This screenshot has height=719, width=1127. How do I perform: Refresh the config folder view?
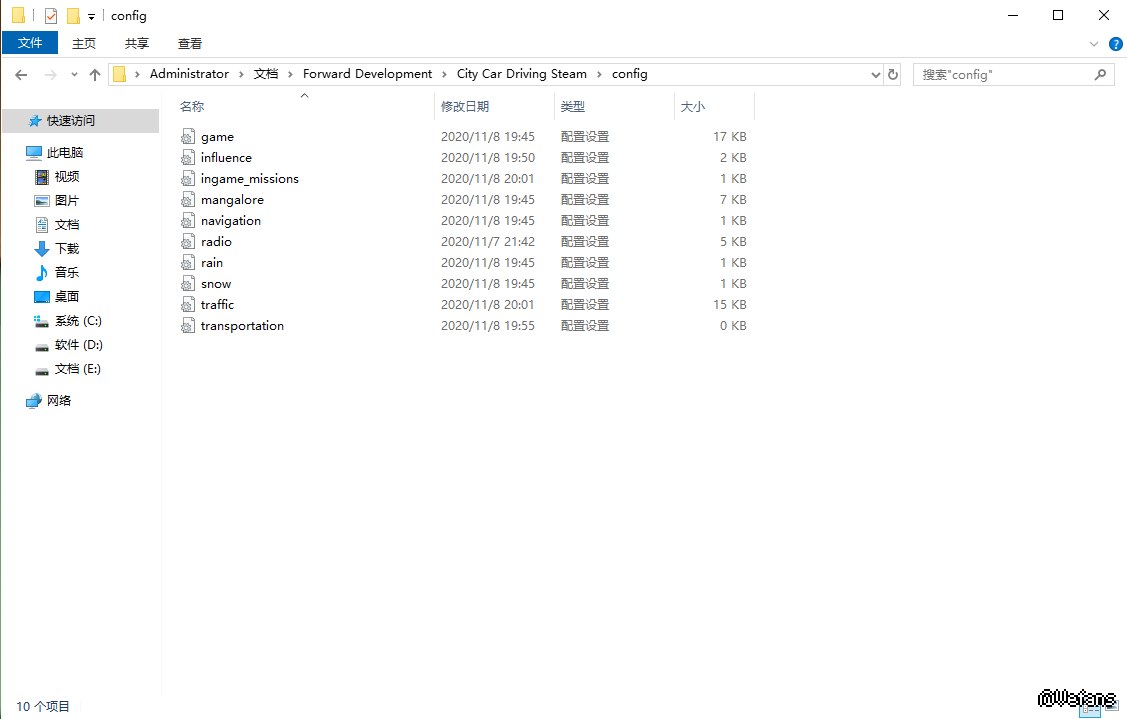[893, 74]
